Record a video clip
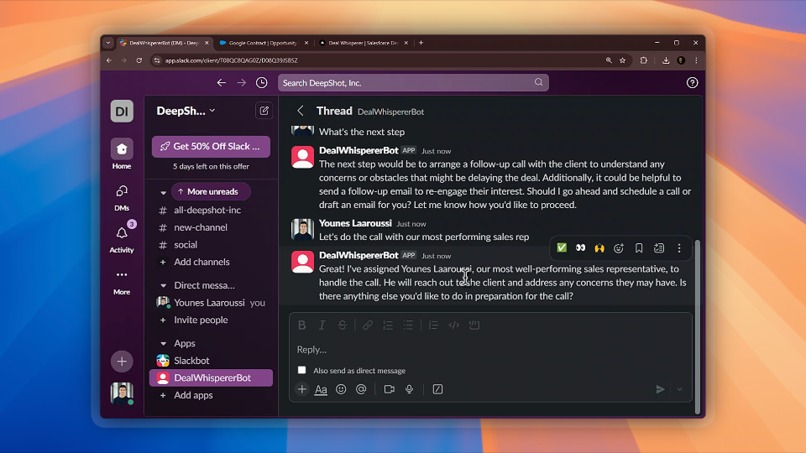The width and height of the screenshot is (806, 453). pos(389,389)
